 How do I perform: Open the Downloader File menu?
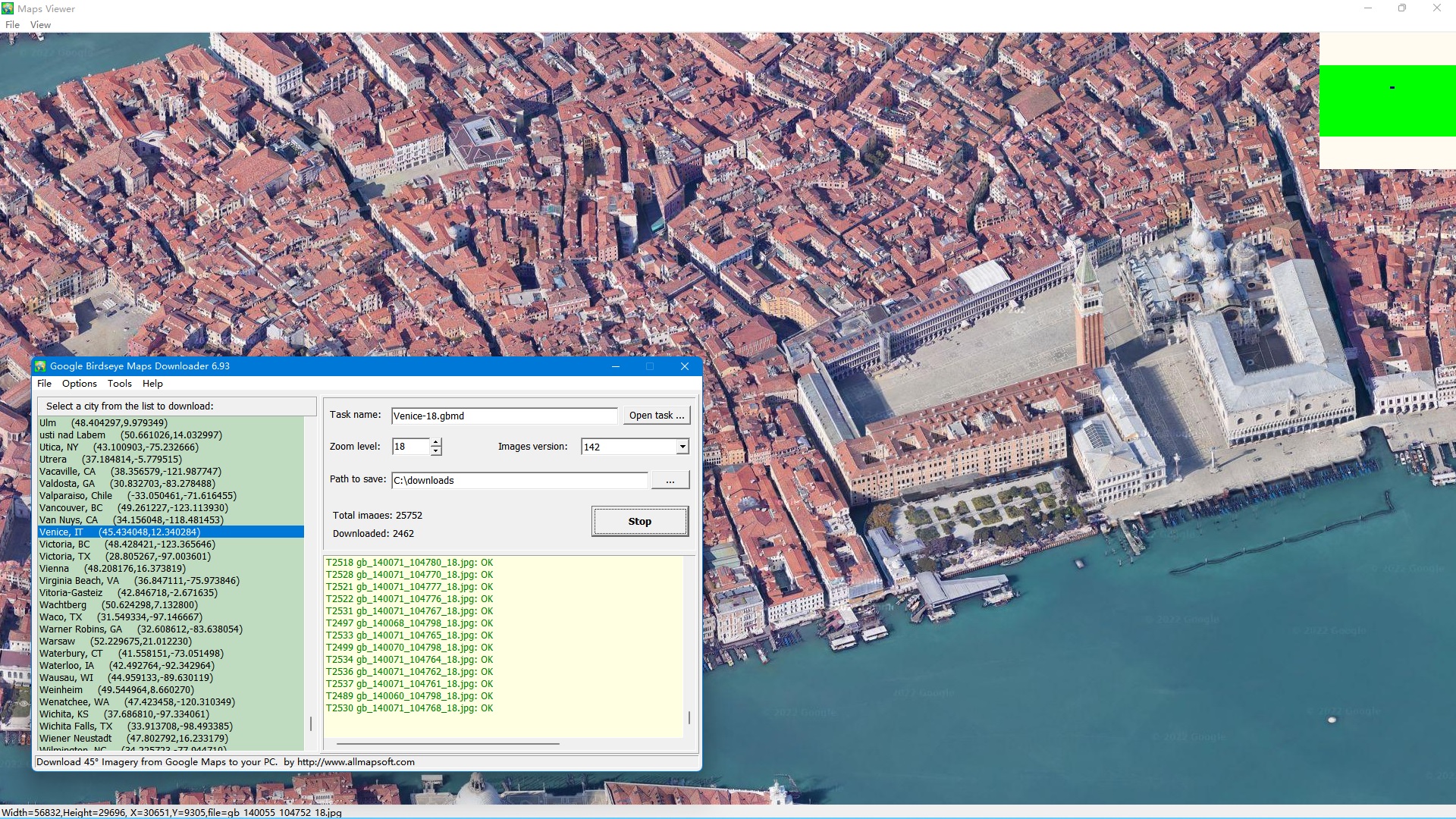point(45,384)
